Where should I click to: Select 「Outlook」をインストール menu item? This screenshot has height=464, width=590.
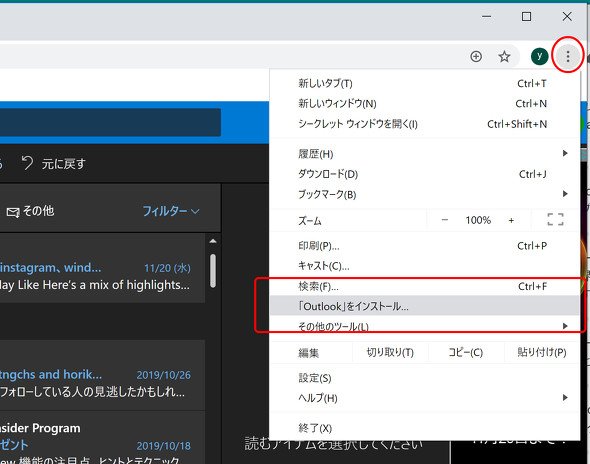click(x=424, y=306)
